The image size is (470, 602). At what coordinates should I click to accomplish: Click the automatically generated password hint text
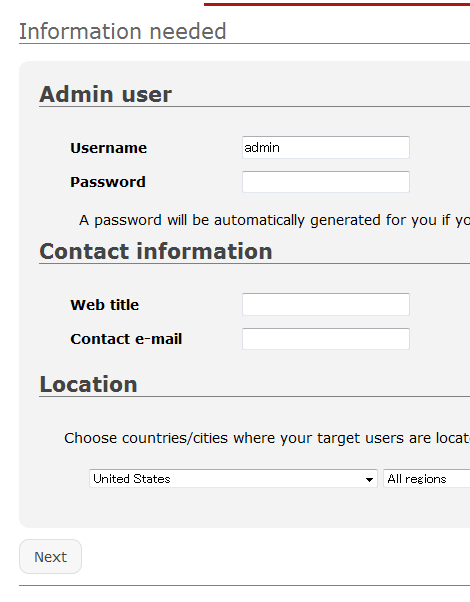[x=275, y=220]
